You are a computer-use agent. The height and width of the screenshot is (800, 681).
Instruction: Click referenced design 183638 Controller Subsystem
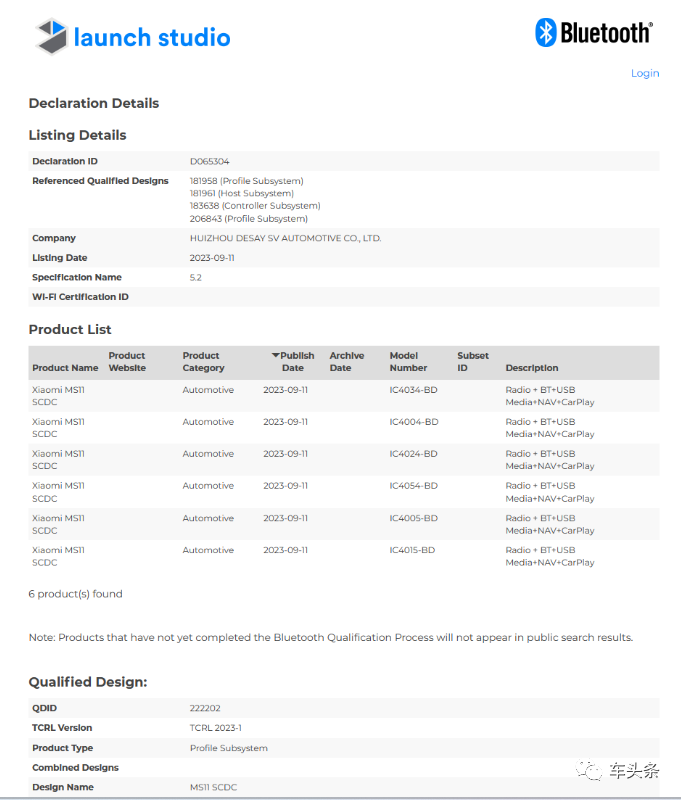(255, 206)
